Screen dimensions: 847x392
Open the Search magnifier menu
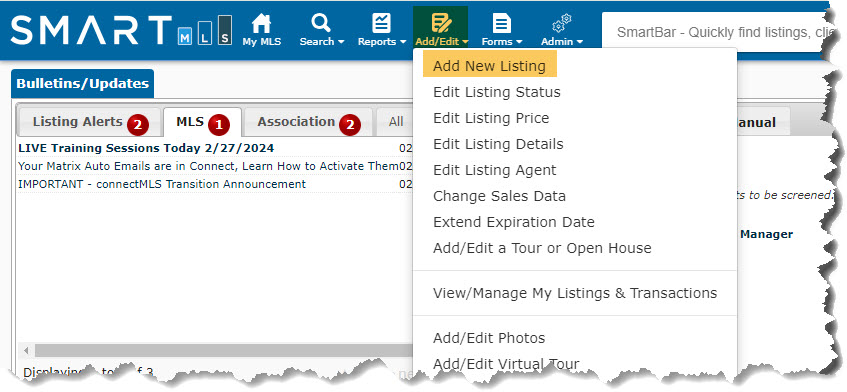[x=321, y=23]
